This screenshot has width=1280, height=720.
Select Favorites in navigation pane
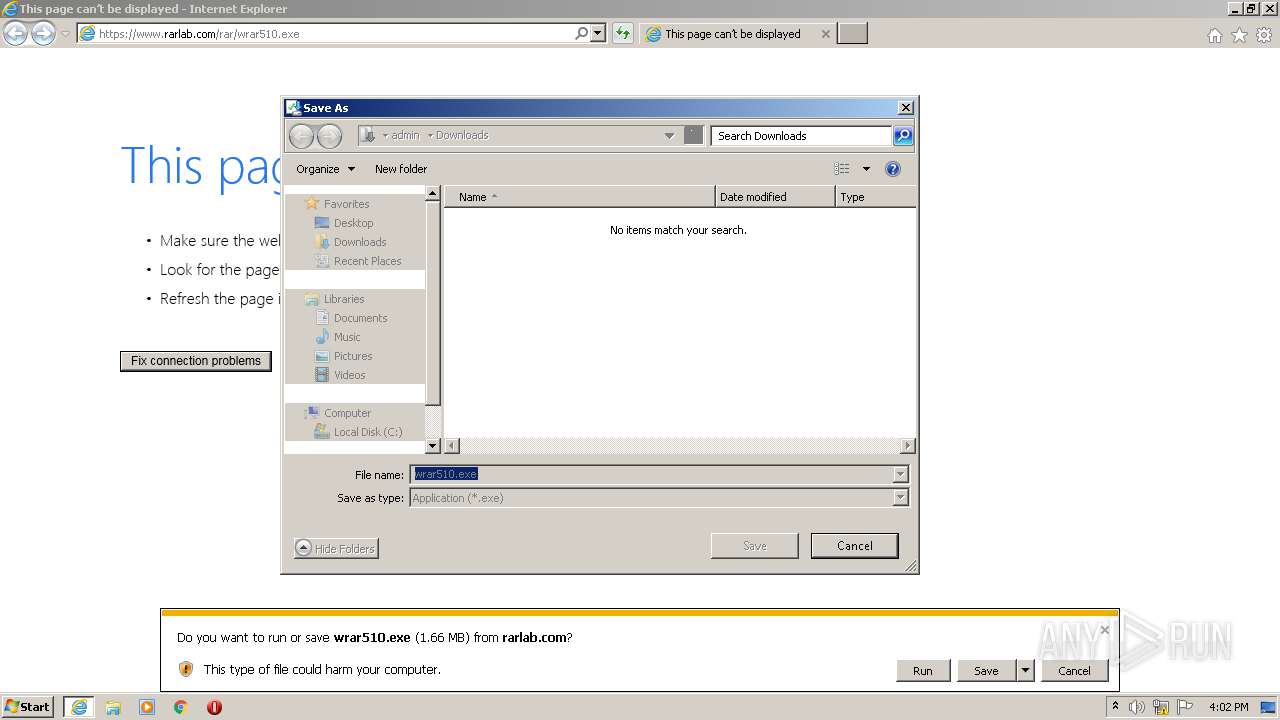point(346,204)
